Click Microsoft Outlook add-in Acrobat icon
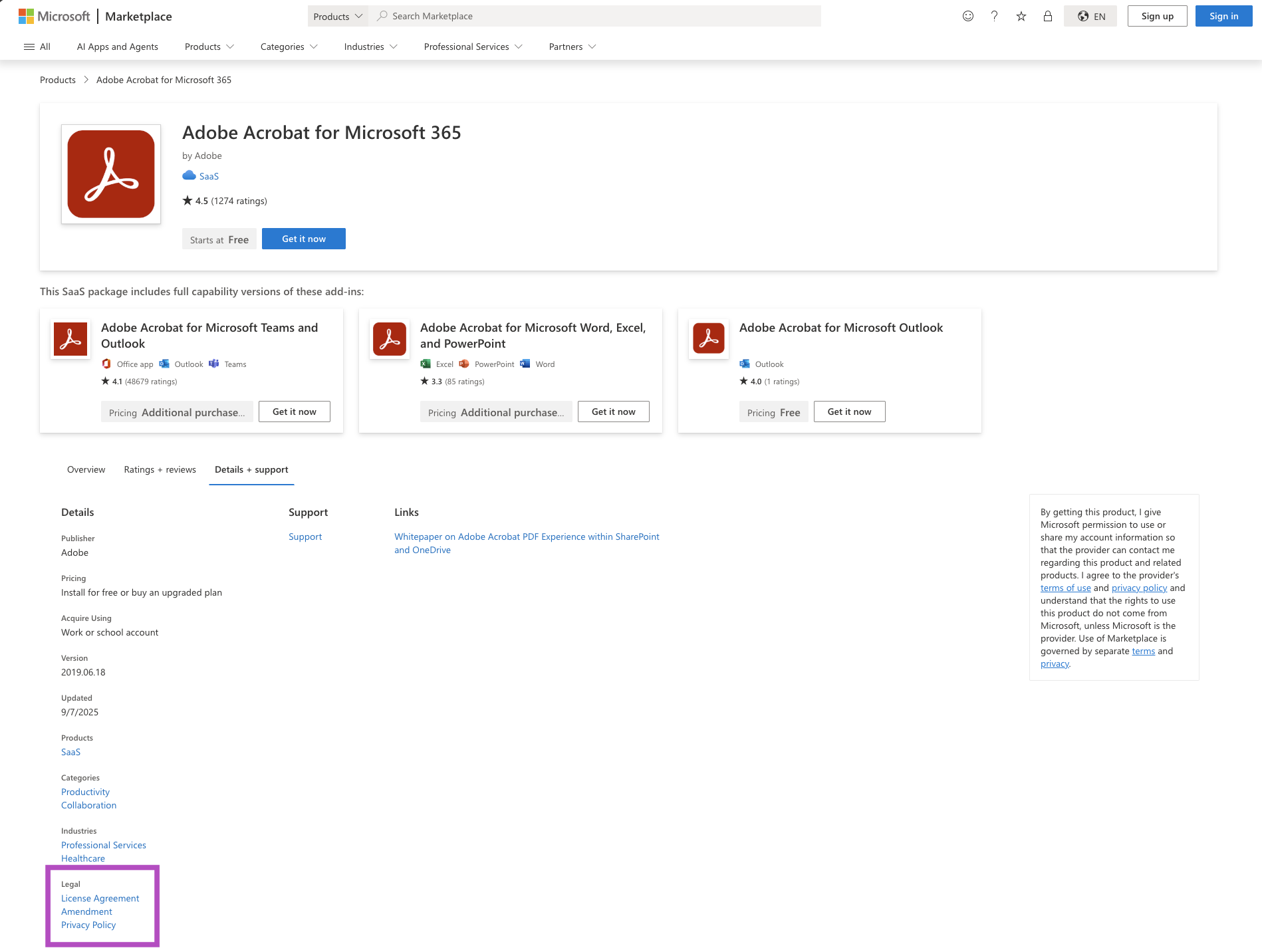Viewport: 1262px width, 952px height. (709, 339)
